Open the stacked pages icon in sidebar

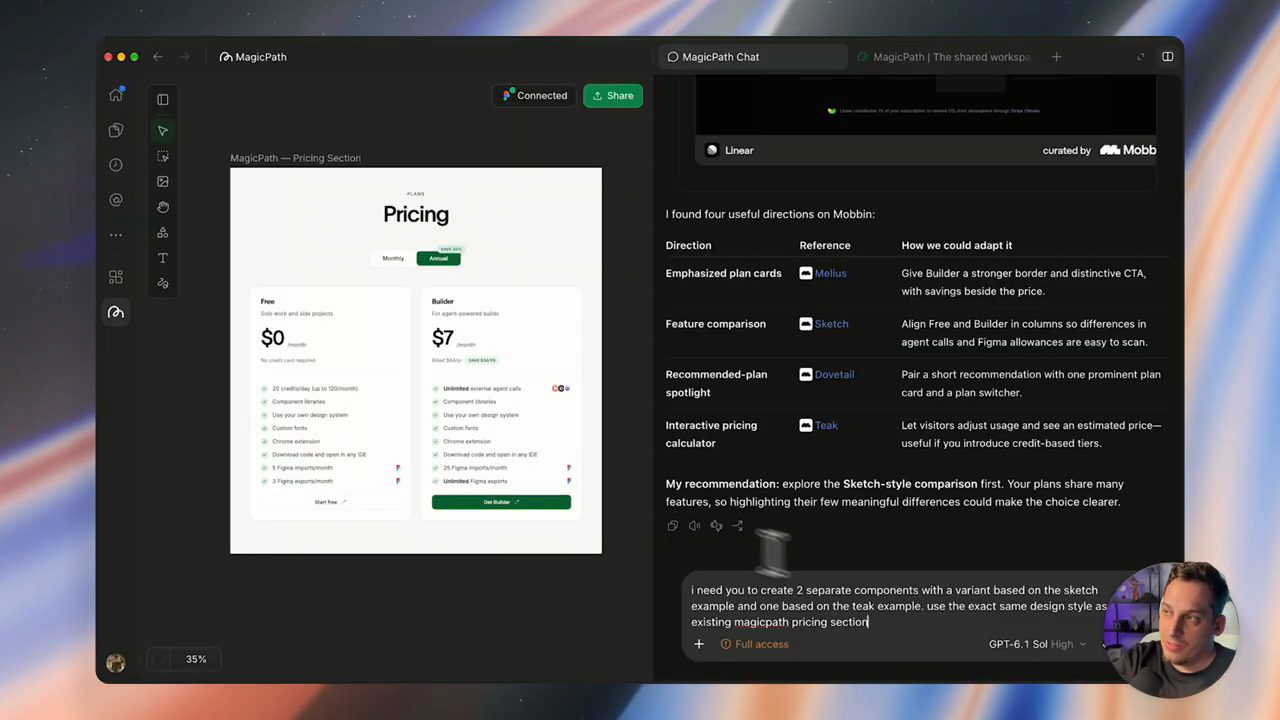(116, 130)
